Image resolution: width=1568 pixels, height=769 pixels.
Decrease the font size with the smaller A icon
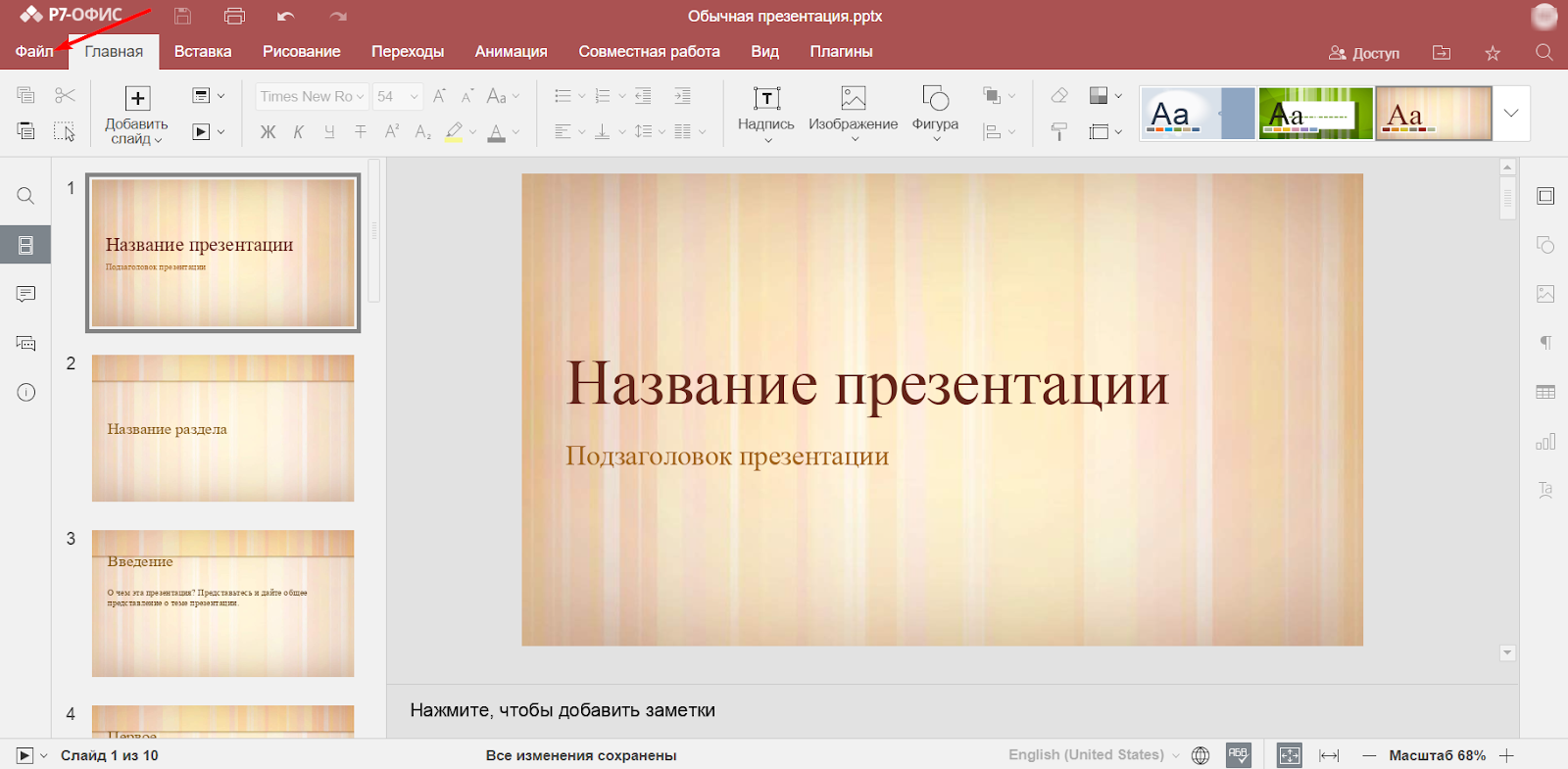point(467,95)
